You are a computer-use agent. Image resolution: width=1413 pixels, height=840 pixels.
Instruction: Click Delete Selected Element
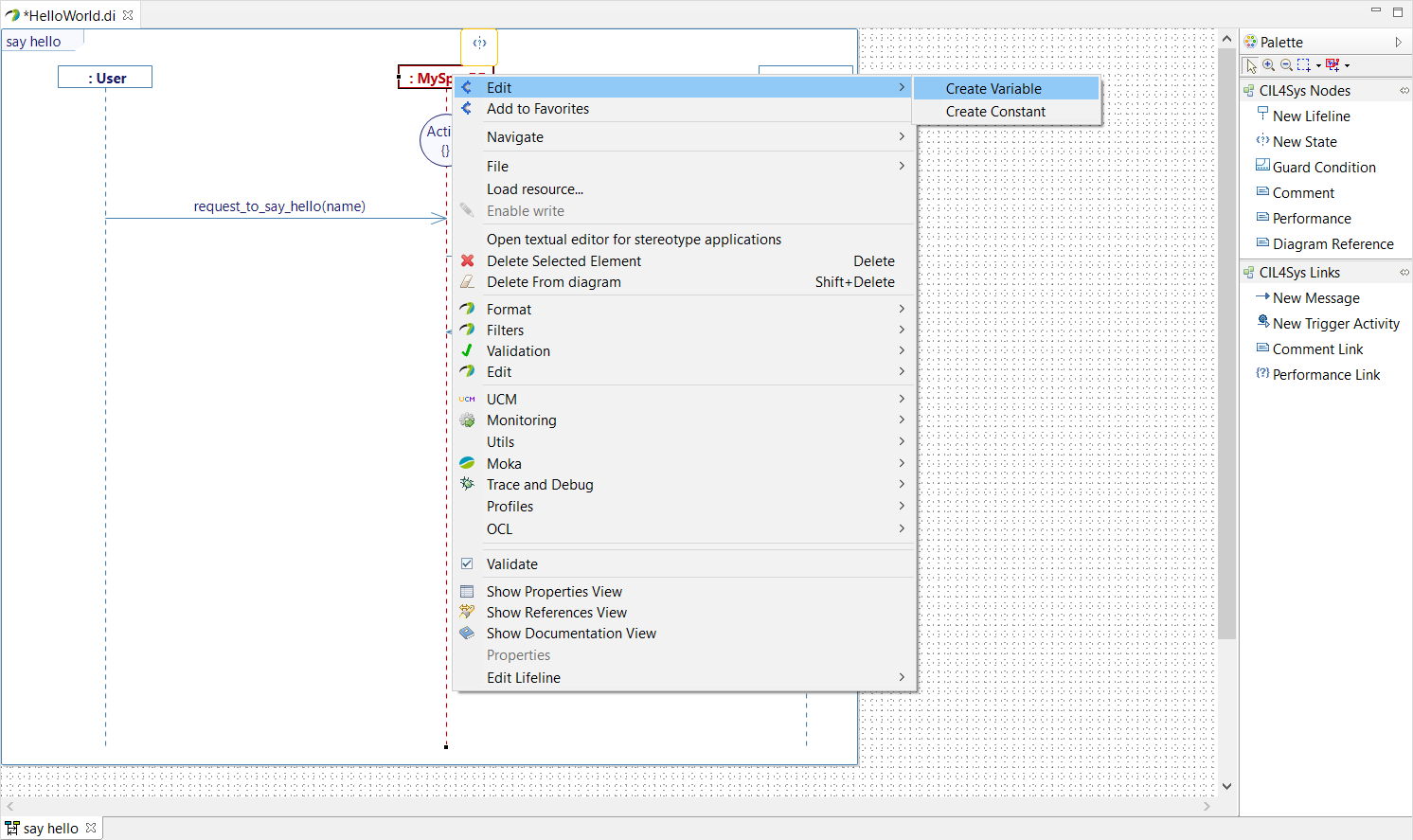coord(684,261)
